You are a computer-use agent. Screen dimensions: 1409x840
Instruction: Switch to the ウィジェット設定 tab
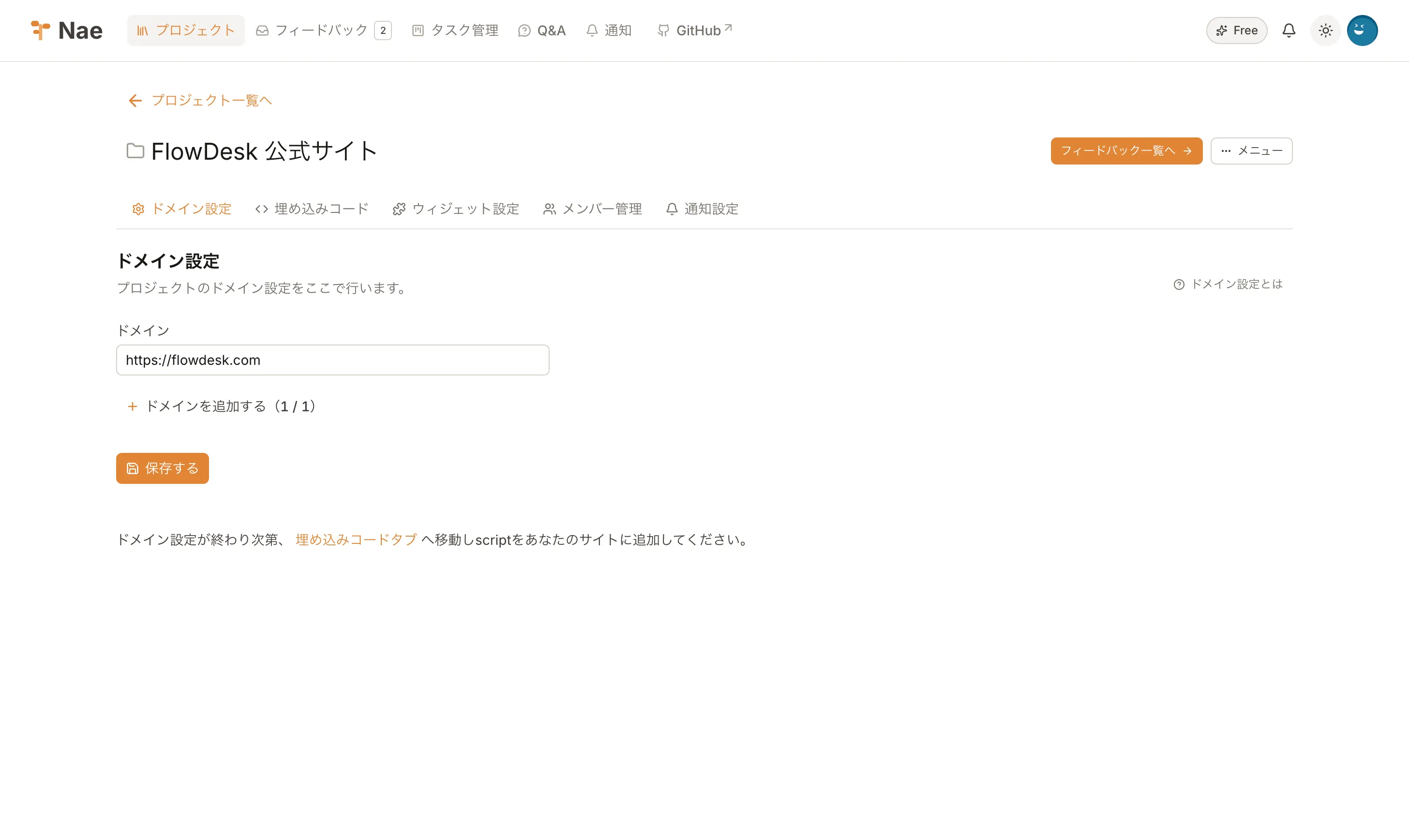(x=455, y=209)
